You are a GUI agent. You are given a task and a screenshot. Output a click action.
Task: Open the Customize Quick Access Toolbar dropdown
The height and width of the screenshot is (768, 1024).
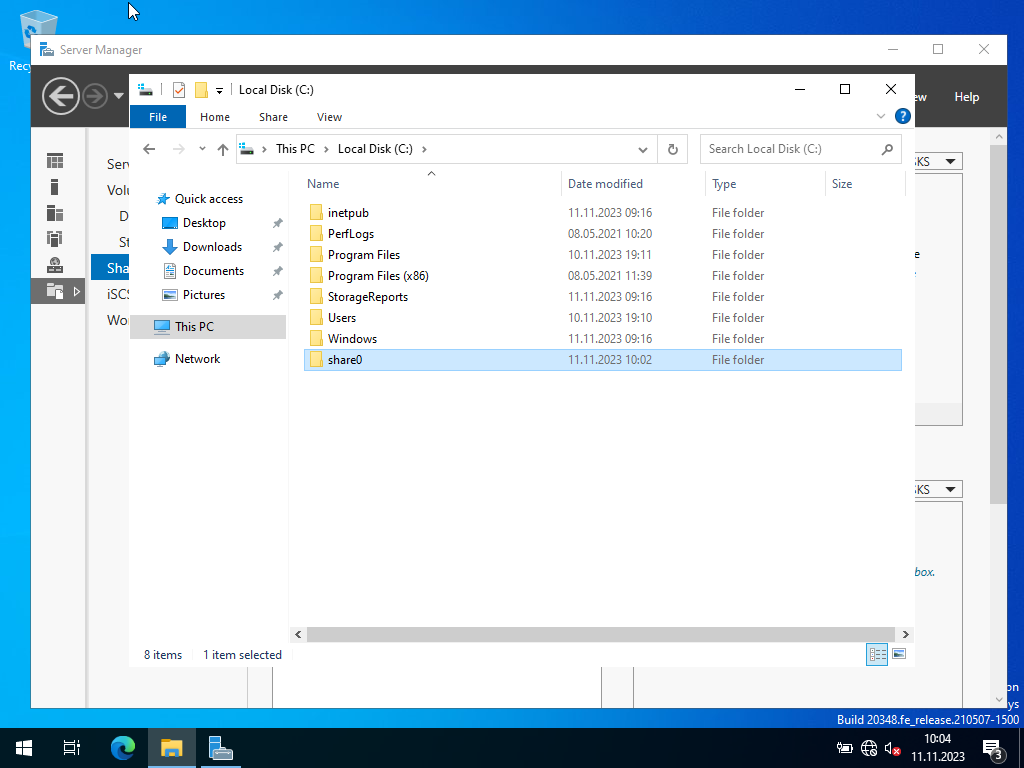point(220,90)
